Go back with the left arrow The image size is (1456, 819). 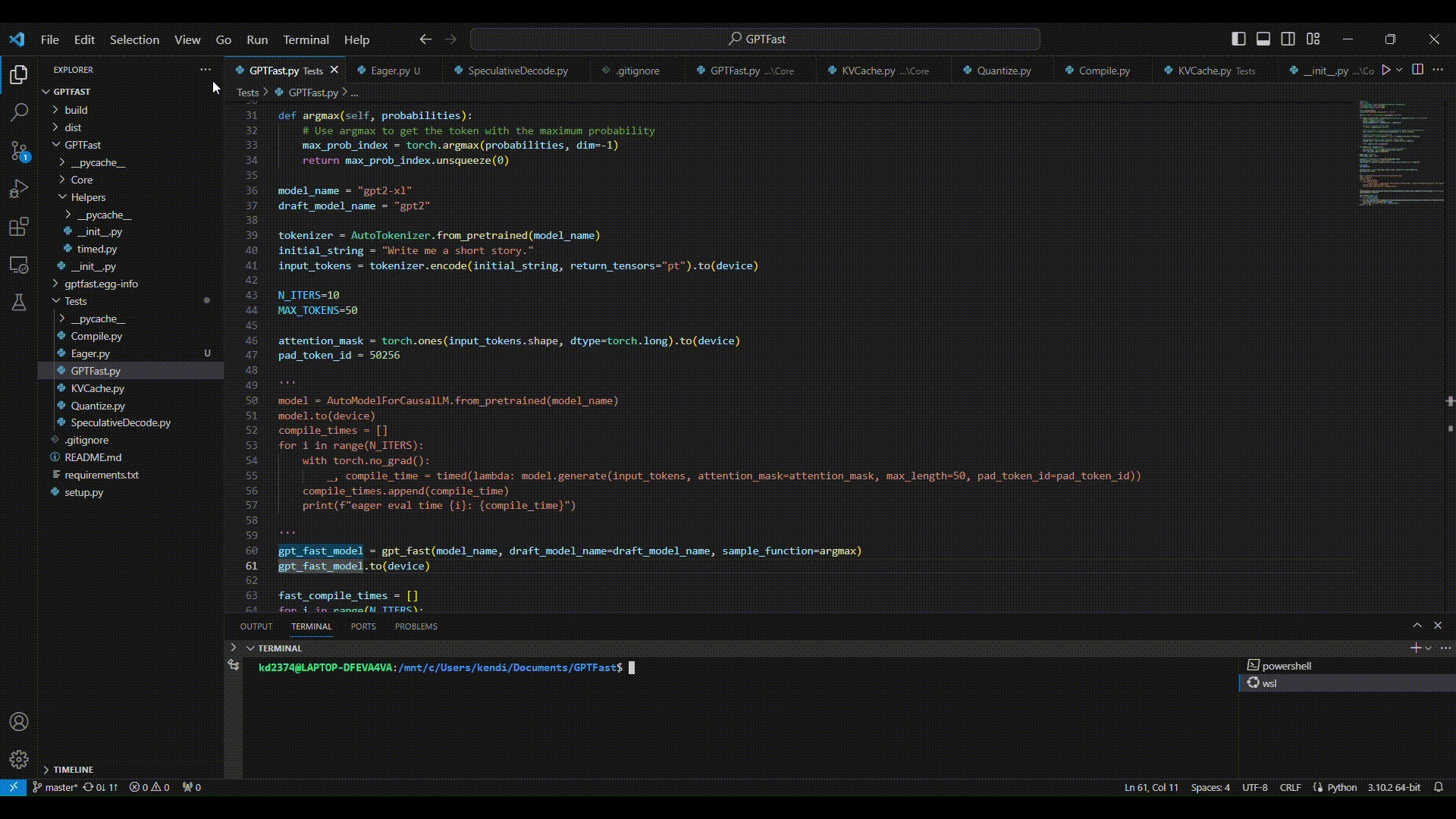point(425,39)
